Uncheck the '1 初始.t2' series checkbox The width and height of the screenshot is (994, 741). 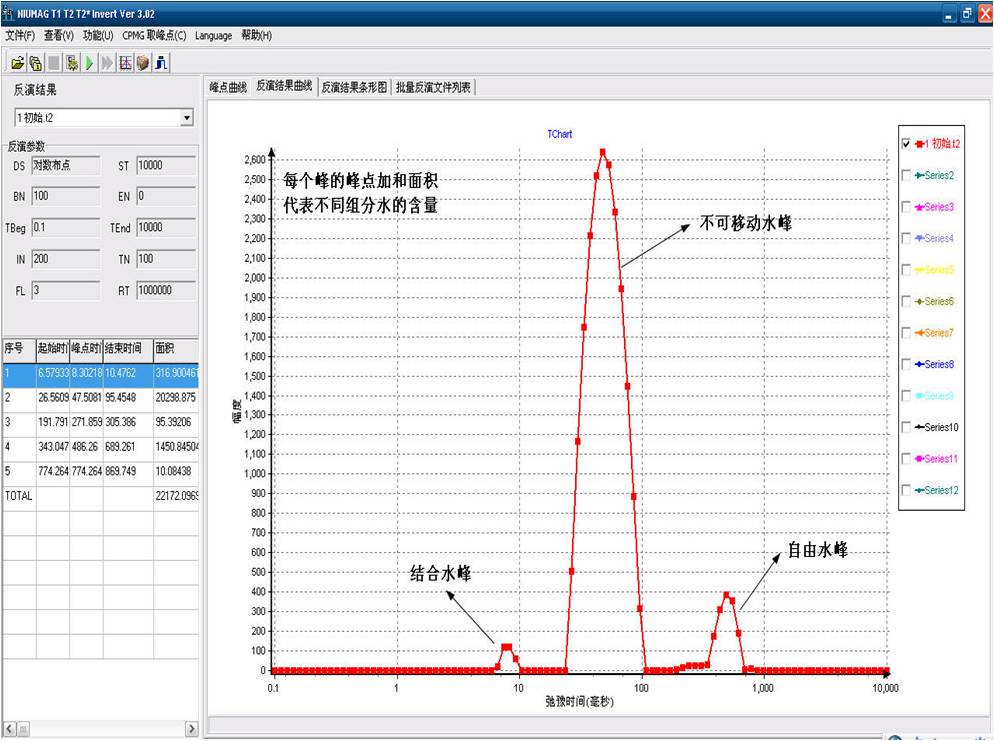coord(907,144)
